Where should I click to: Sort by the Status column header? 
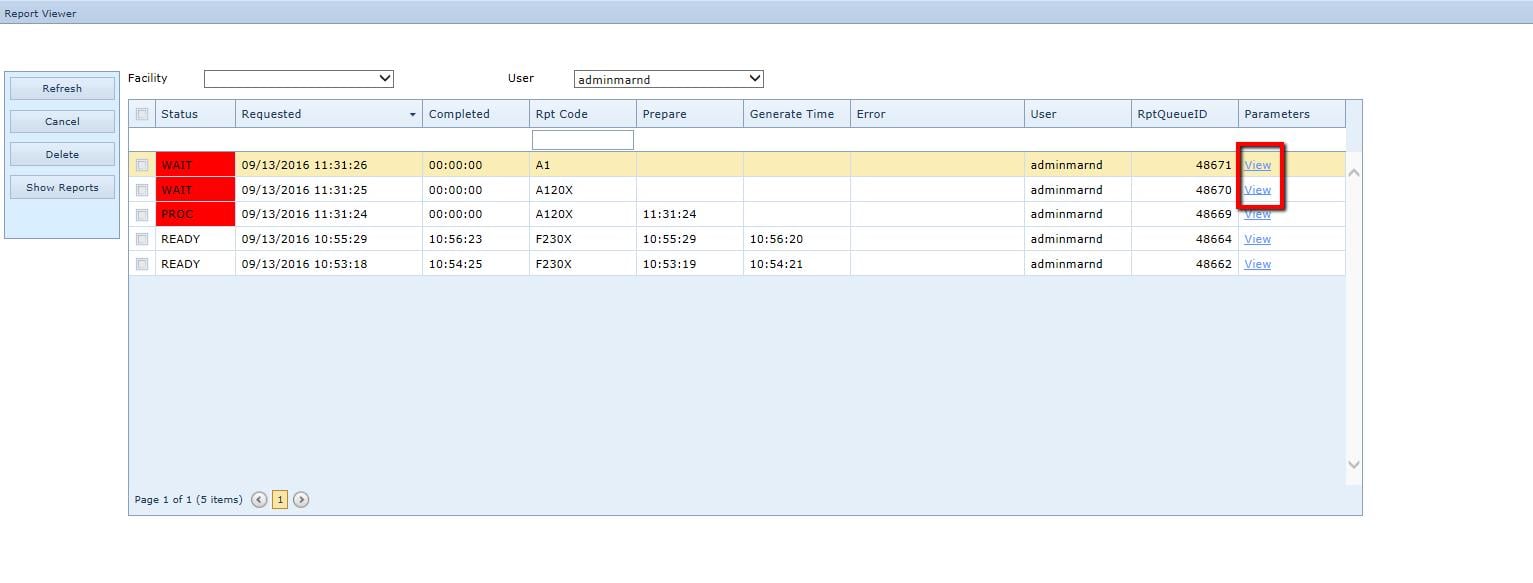coord(195,114)
